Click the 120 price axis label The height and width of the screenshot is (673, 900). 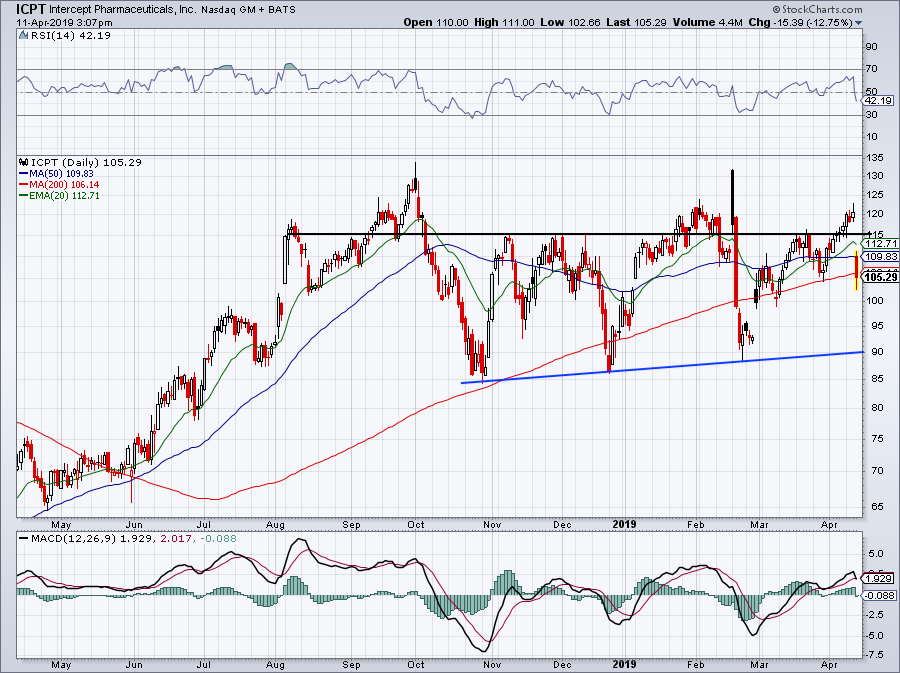875,213
